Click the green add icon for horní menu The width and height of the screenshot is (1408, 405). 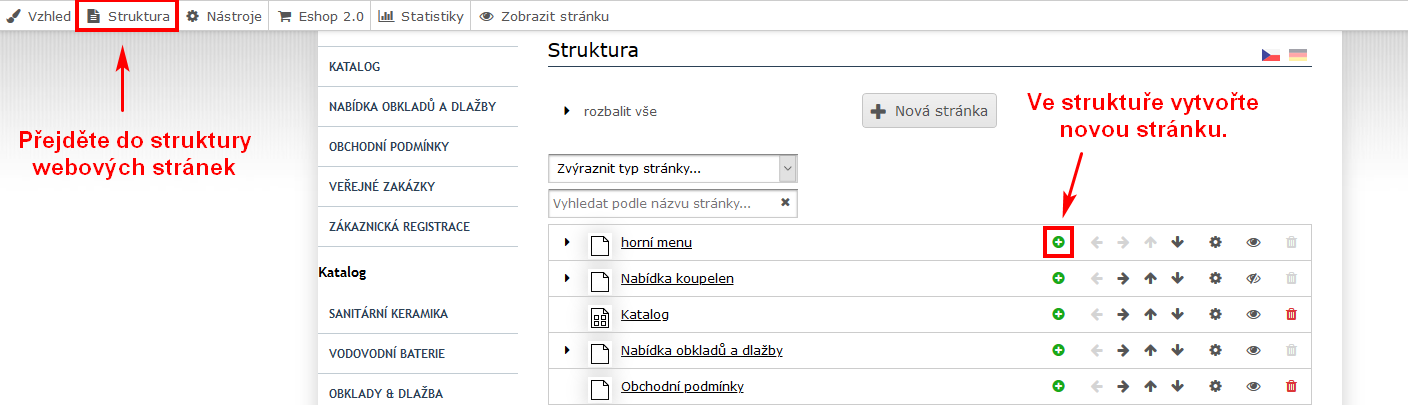1058,242
